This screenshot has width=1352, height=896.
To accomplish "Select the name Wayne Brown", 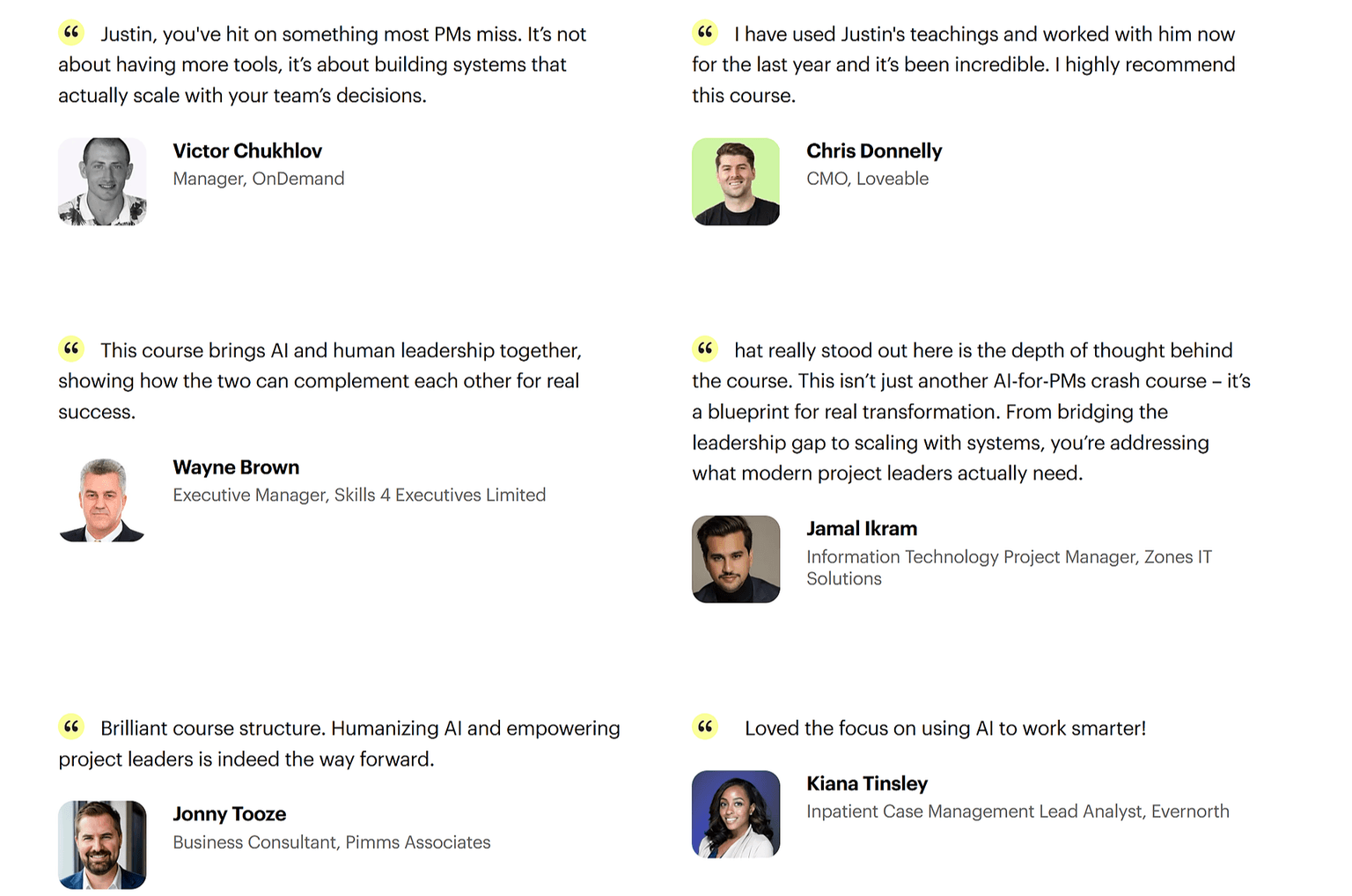I will pos(236,467).
